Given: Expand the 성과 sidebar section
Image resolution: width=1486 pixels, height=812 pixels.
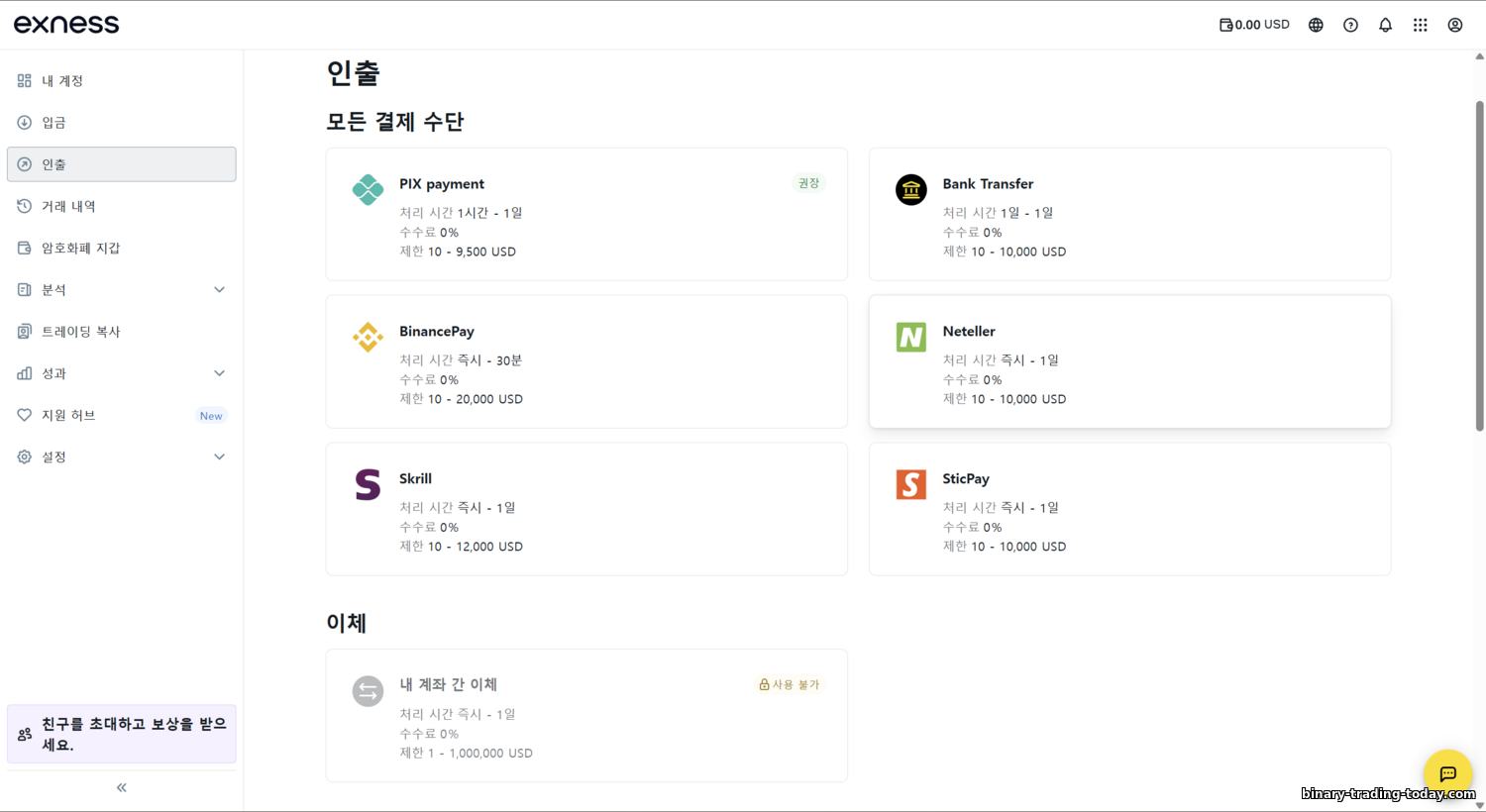Looking at the screenshot, I should pos(219,373).
